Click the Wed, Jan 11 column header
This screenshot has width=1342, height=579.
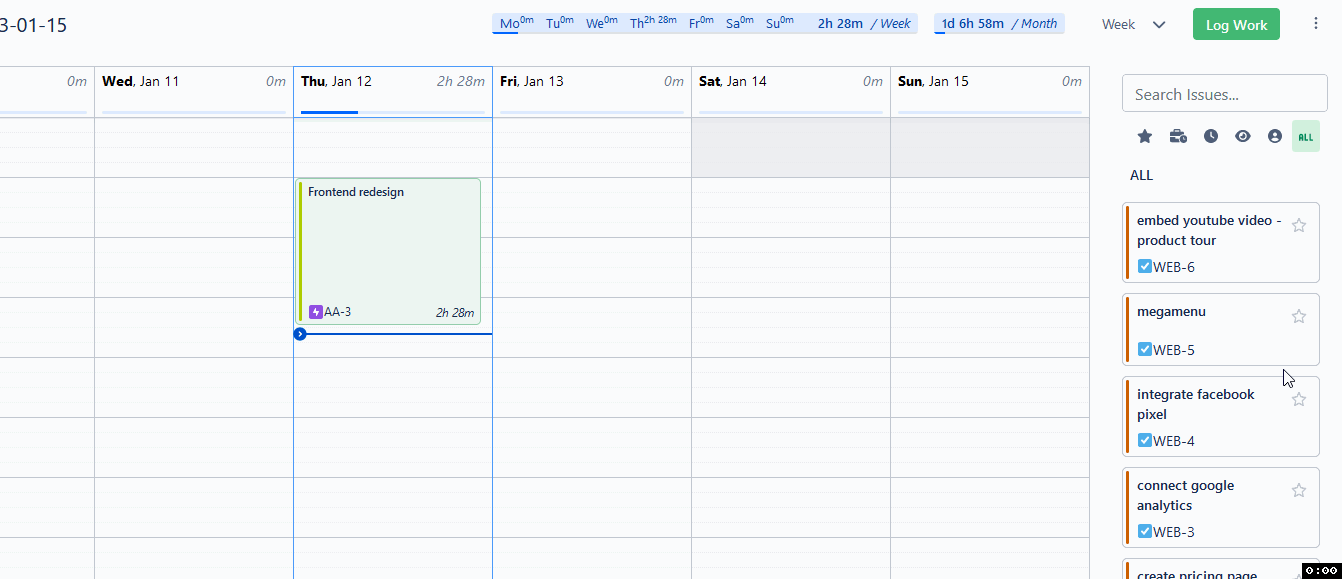point(194,91)
